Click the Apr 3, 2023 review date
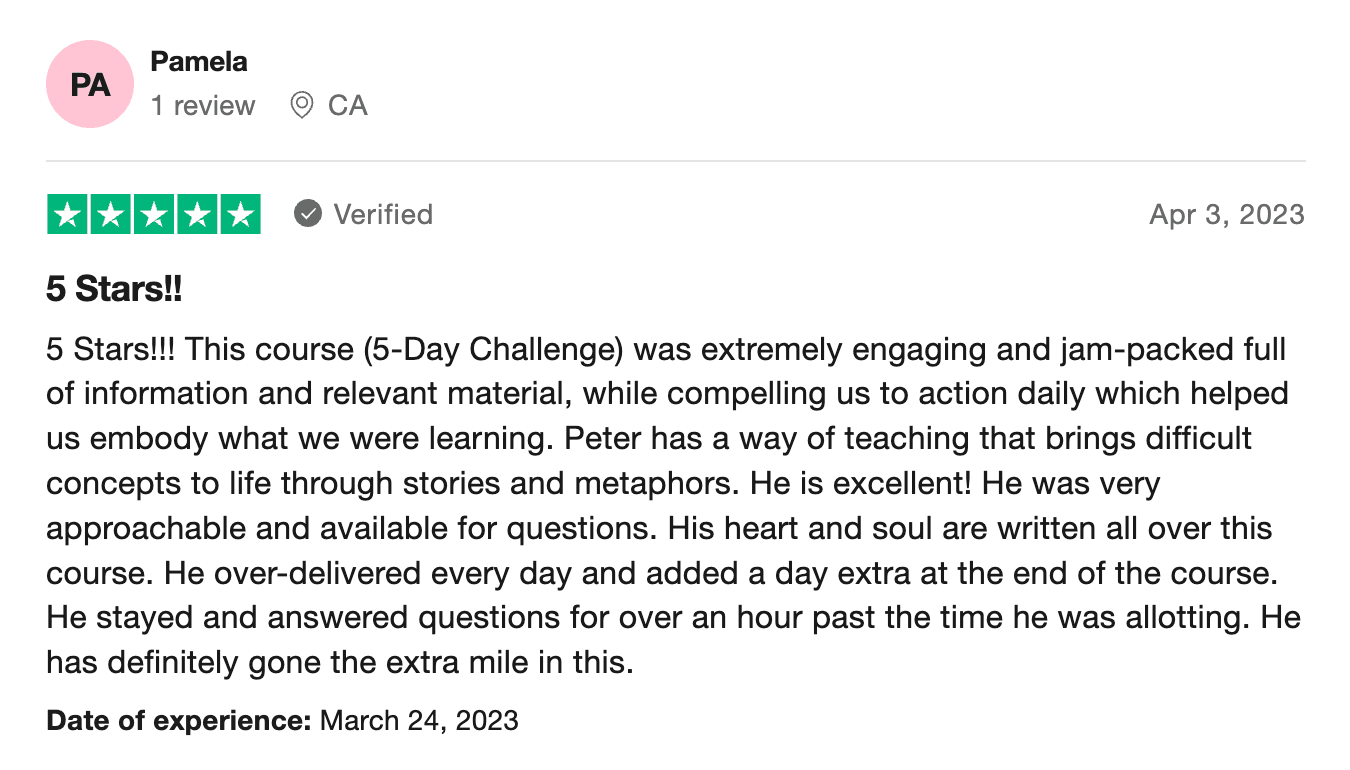Image resolution: width=1350 pixels, height=770 pixels. [x=1227, y=214]
